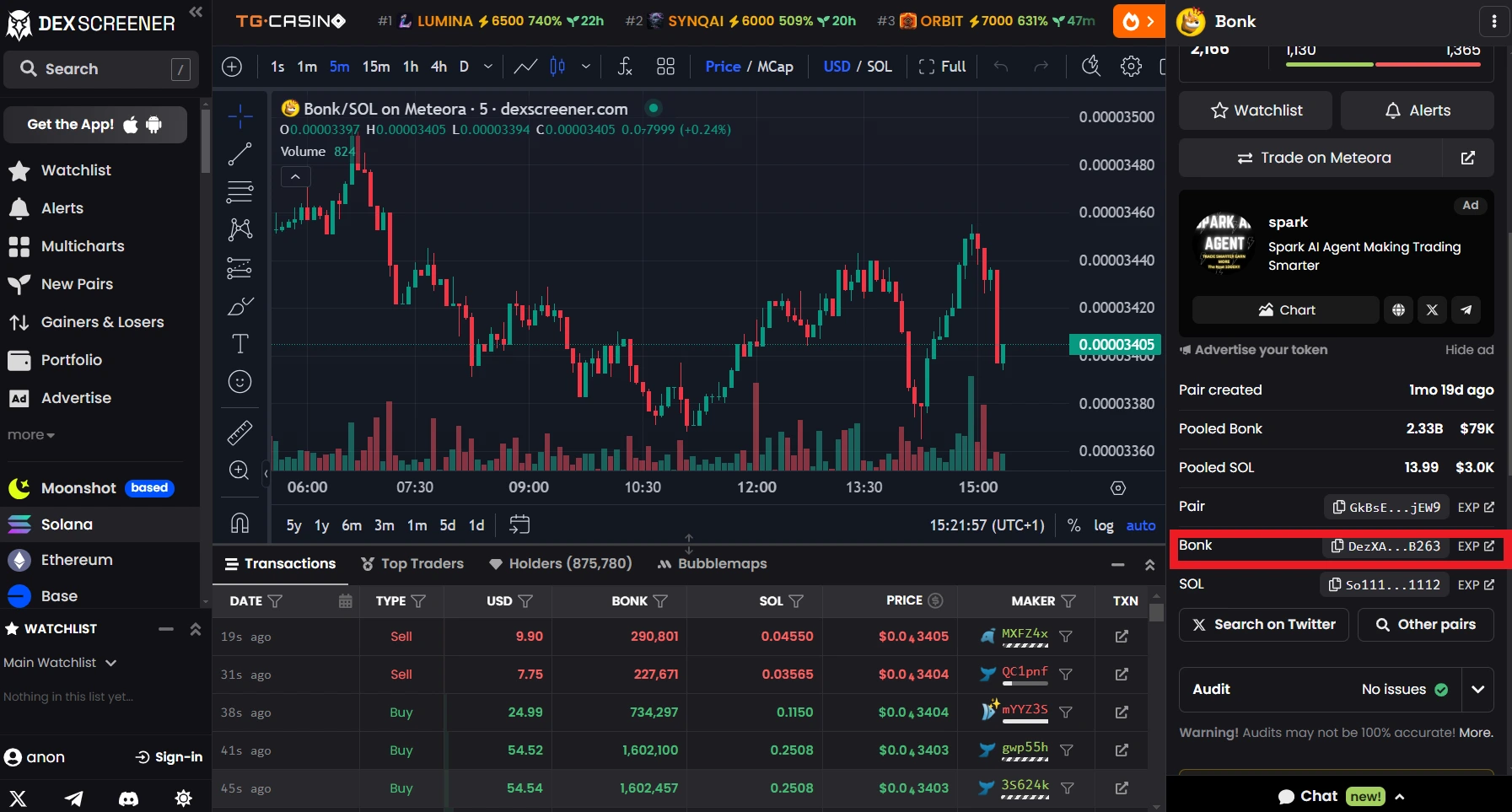Click the Search on Twitter button
This screenshot has width=1512, height=812.
[1263, 625]
